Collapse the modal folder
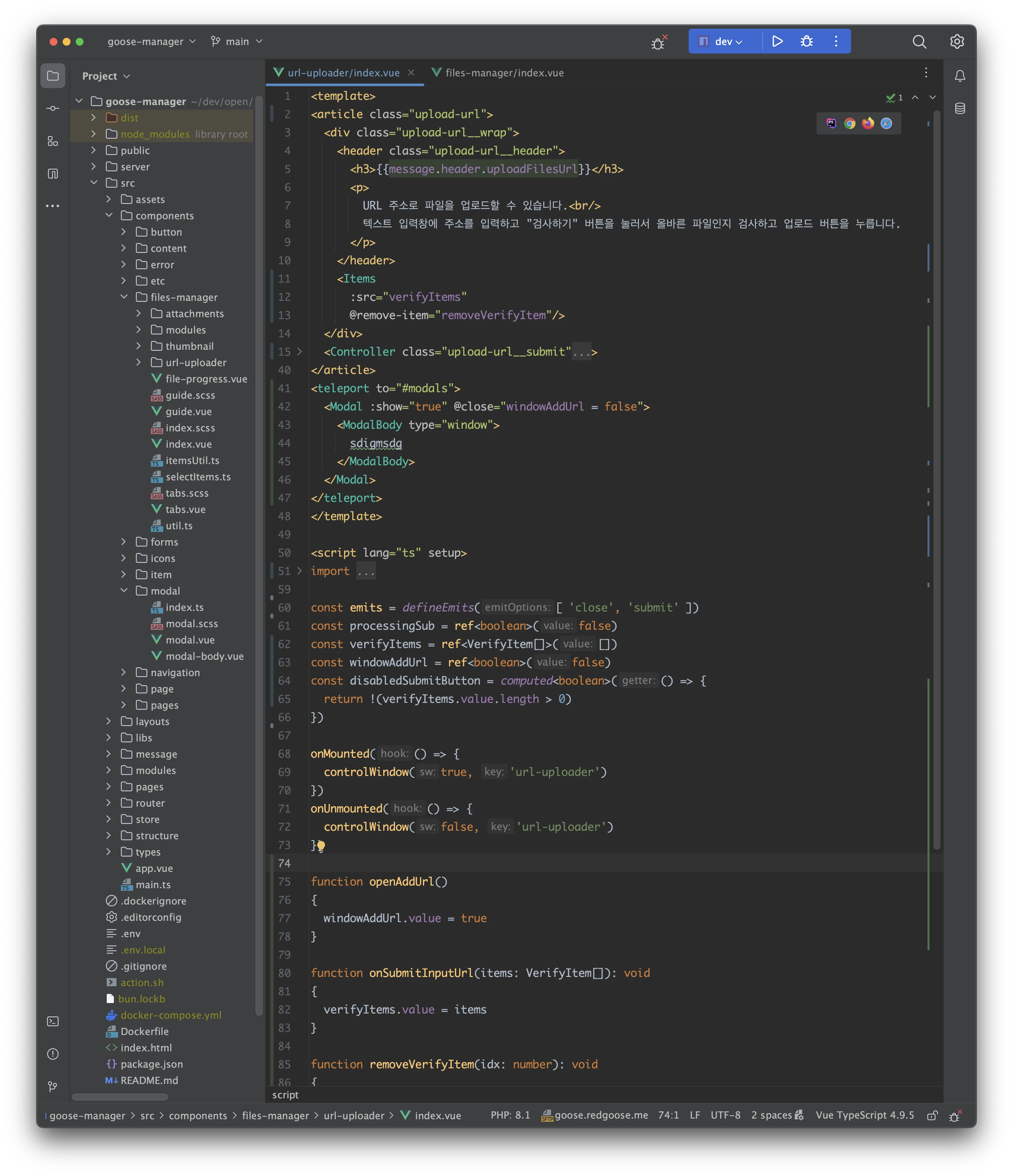 click(x=124, y=590)
